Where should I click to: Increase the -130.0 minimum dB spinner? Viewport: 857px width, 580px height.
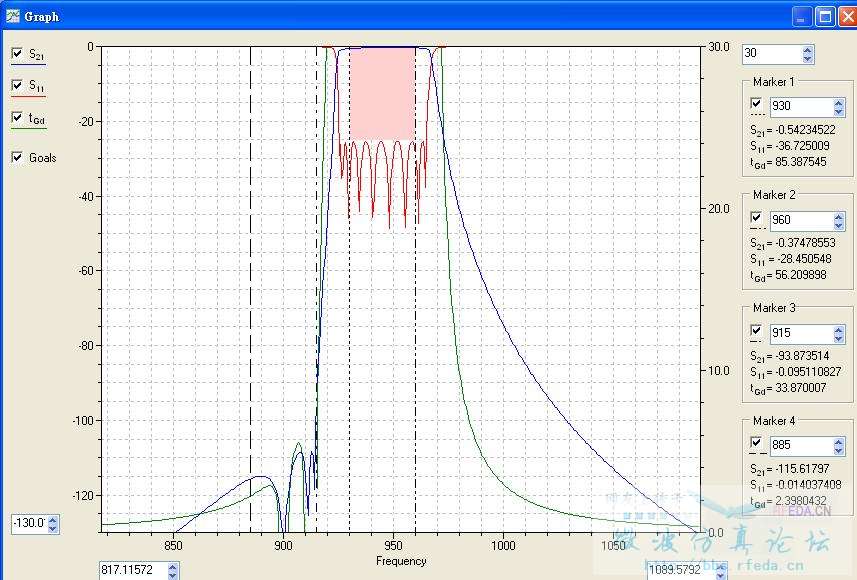click(52, 519)
